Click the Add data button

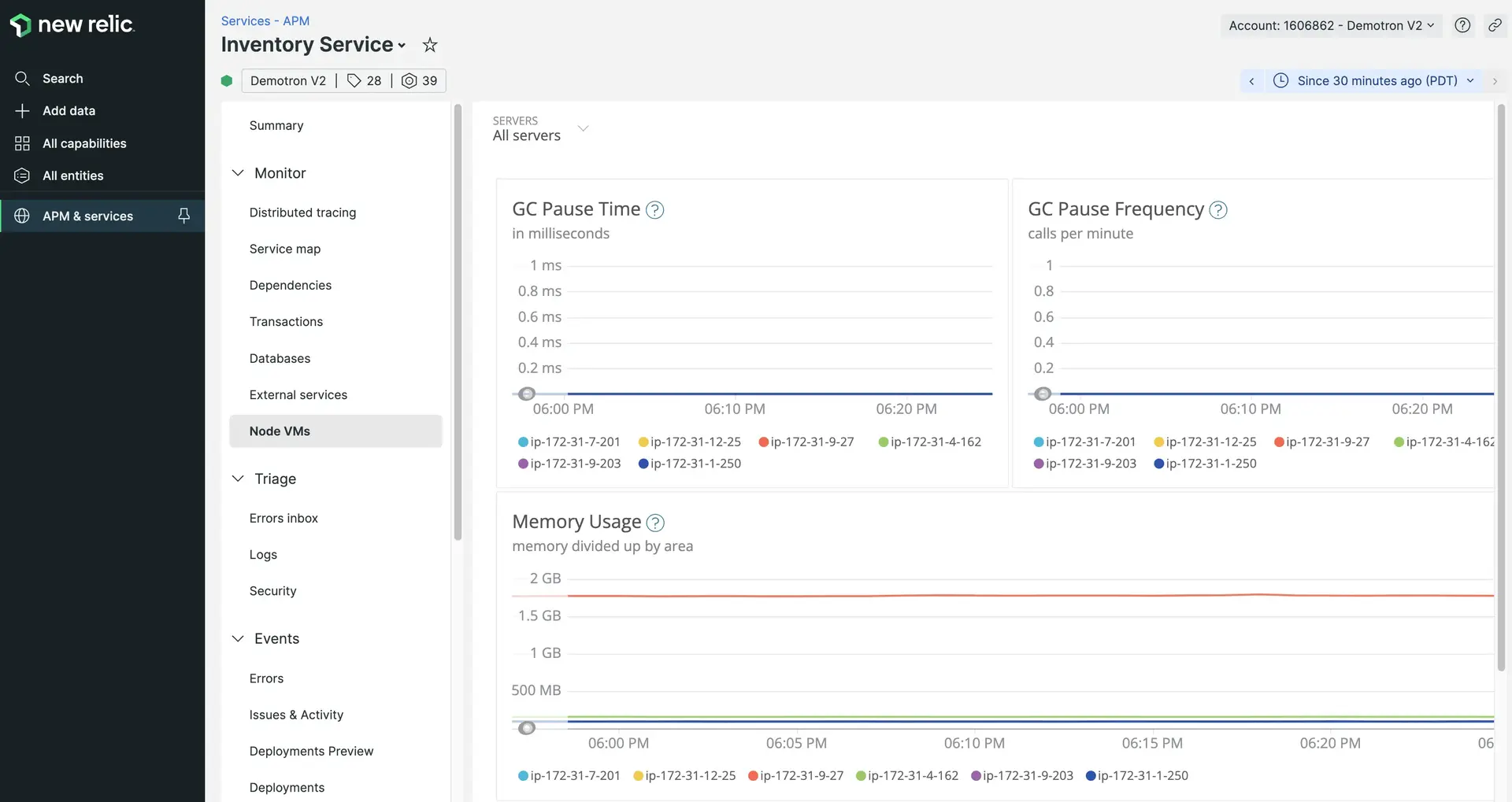click(x=69, y=111)
